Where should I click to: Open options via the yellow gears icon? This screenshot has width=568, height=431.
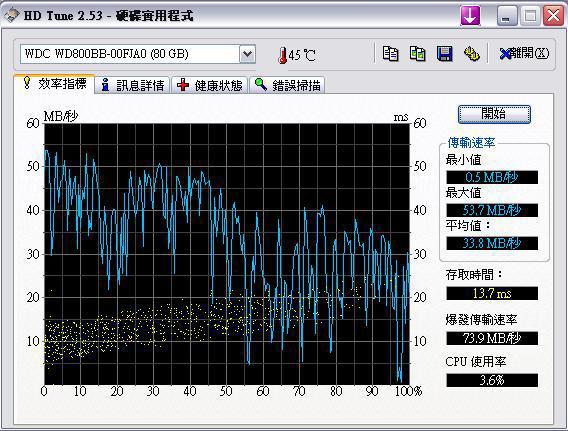(472, 54)
